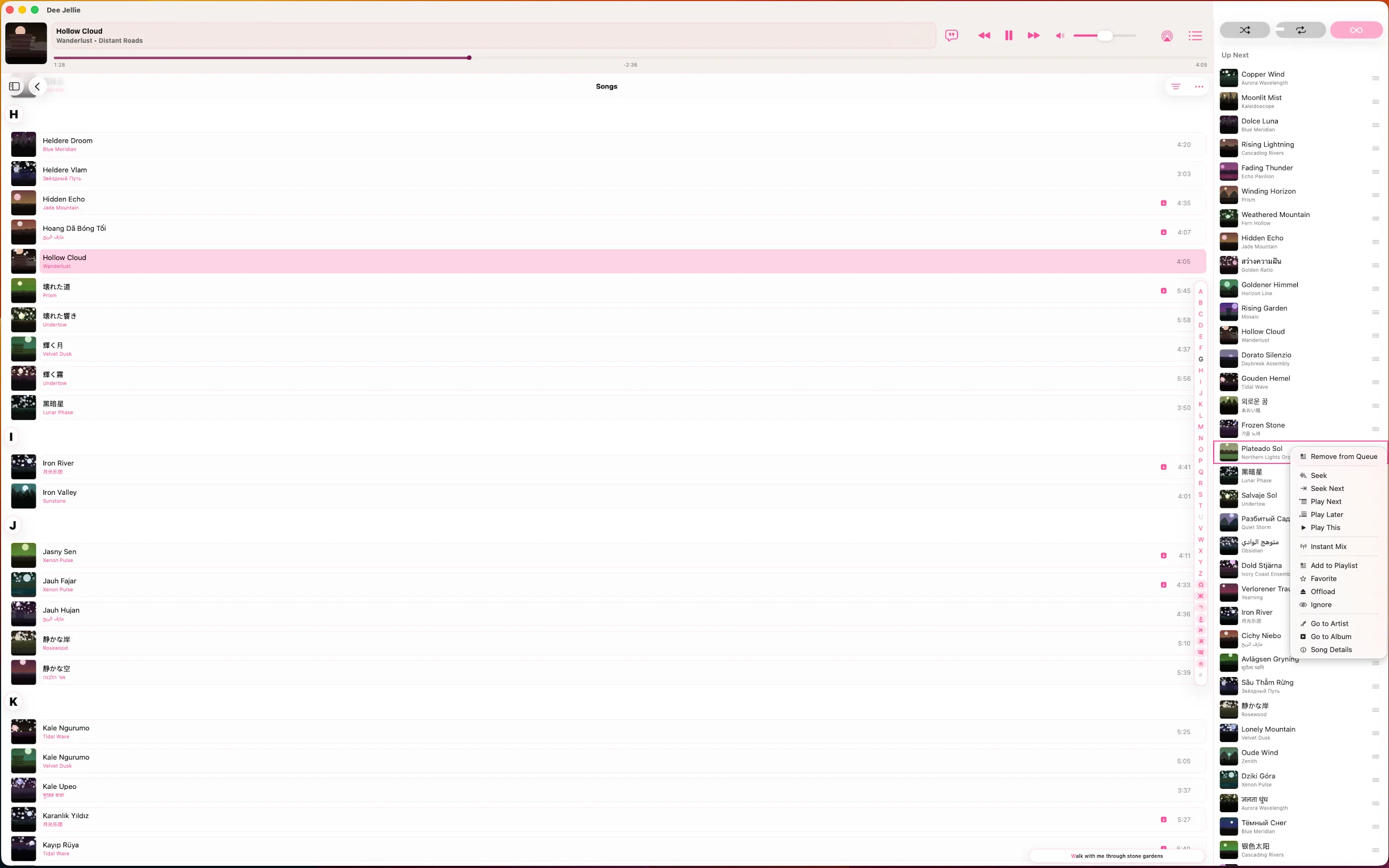Jump to letter M in alphabet index

tap(1200, 426)
